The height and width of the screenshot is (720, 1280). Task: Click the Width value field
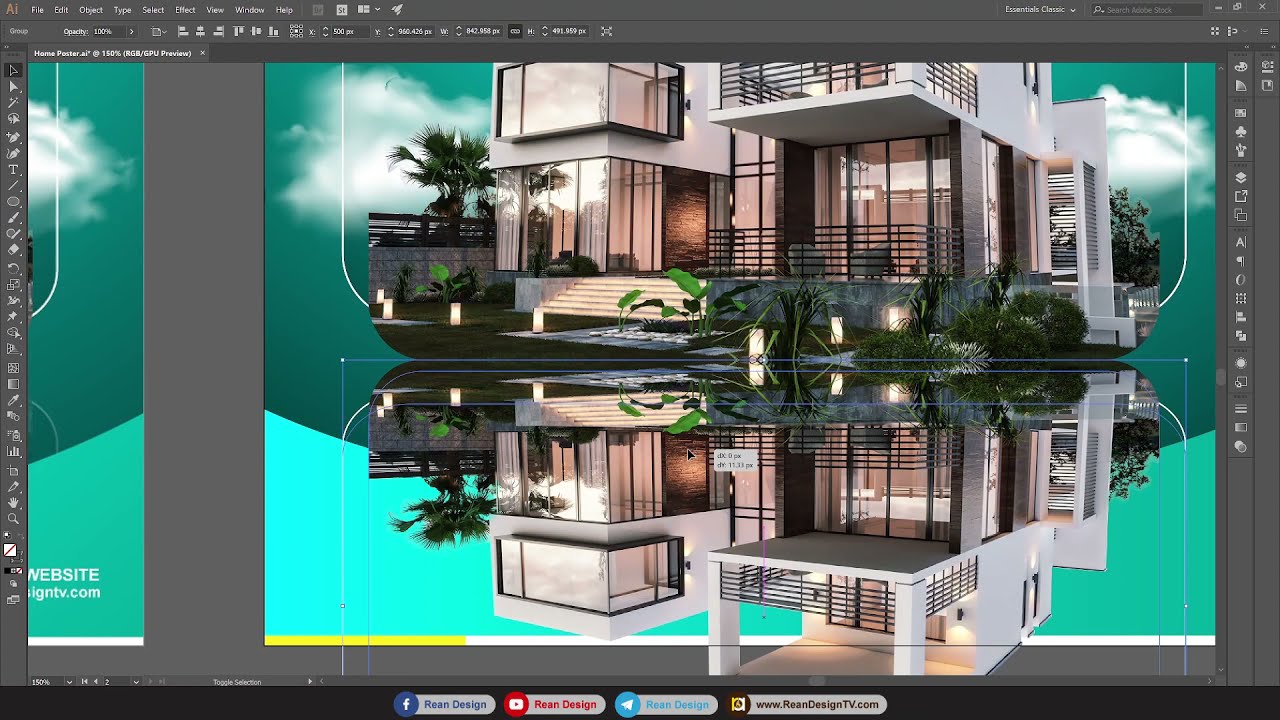click(x=483, y=31)
